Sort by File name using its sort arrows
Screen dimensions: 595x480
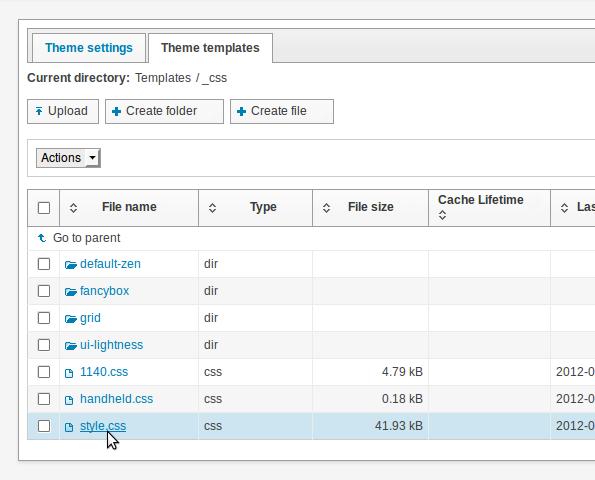(74, 208)
